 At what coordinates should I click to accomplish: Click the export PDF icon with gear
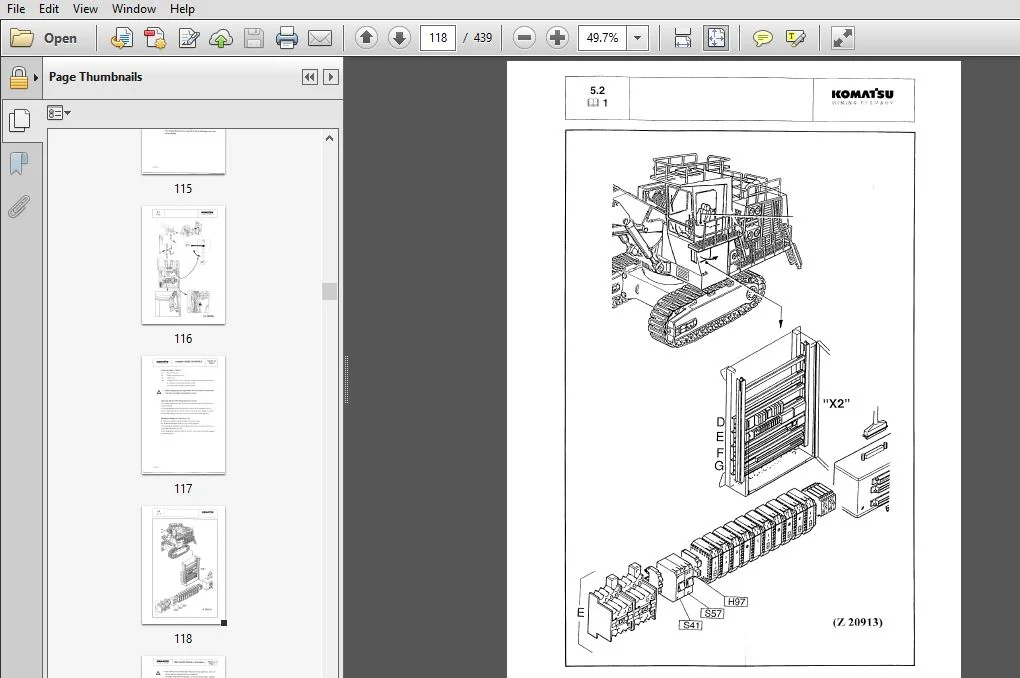pyautogui.click(x=155, y=38)
